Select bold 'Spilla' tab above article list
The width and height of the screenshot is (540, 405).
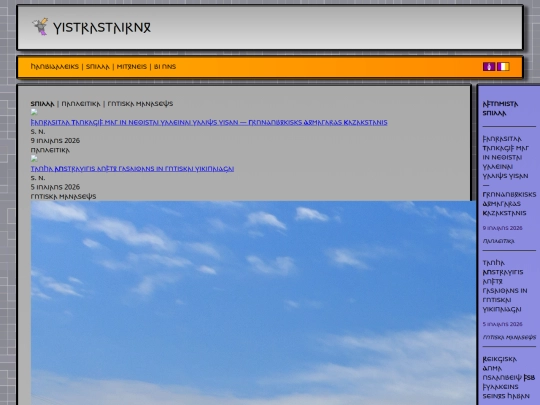click(42, 104)
